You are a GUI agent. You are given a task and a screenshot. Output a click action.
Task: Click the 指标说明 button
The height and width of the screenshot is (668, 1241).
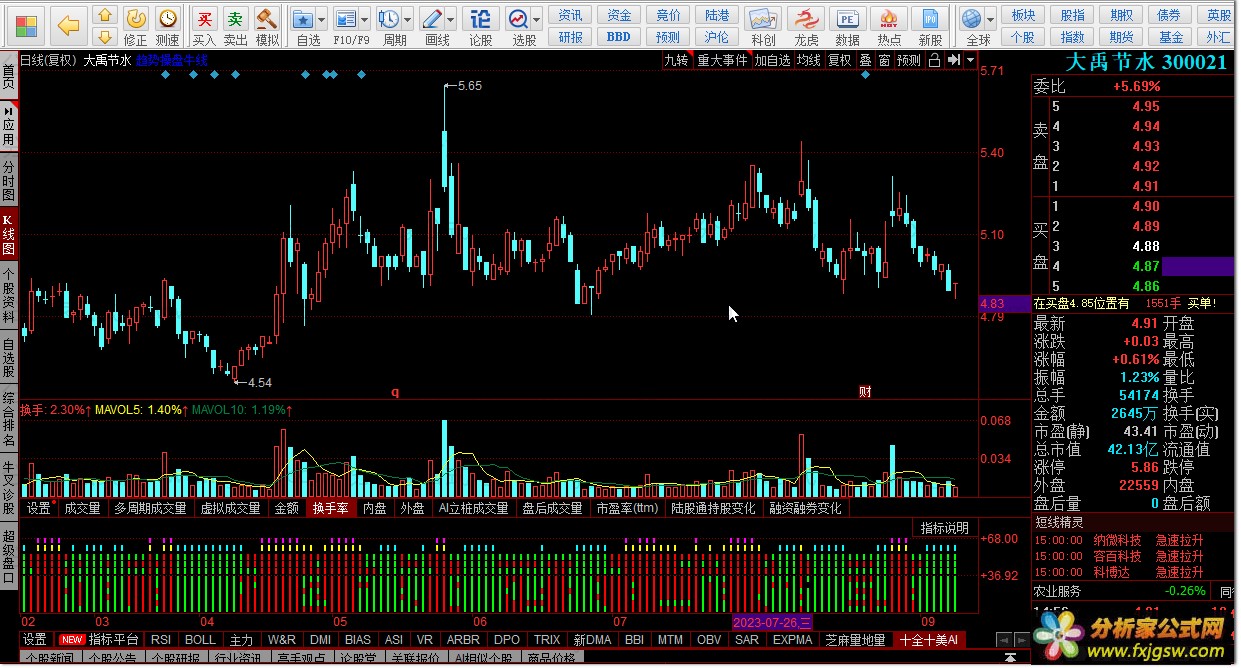[944, 528]
